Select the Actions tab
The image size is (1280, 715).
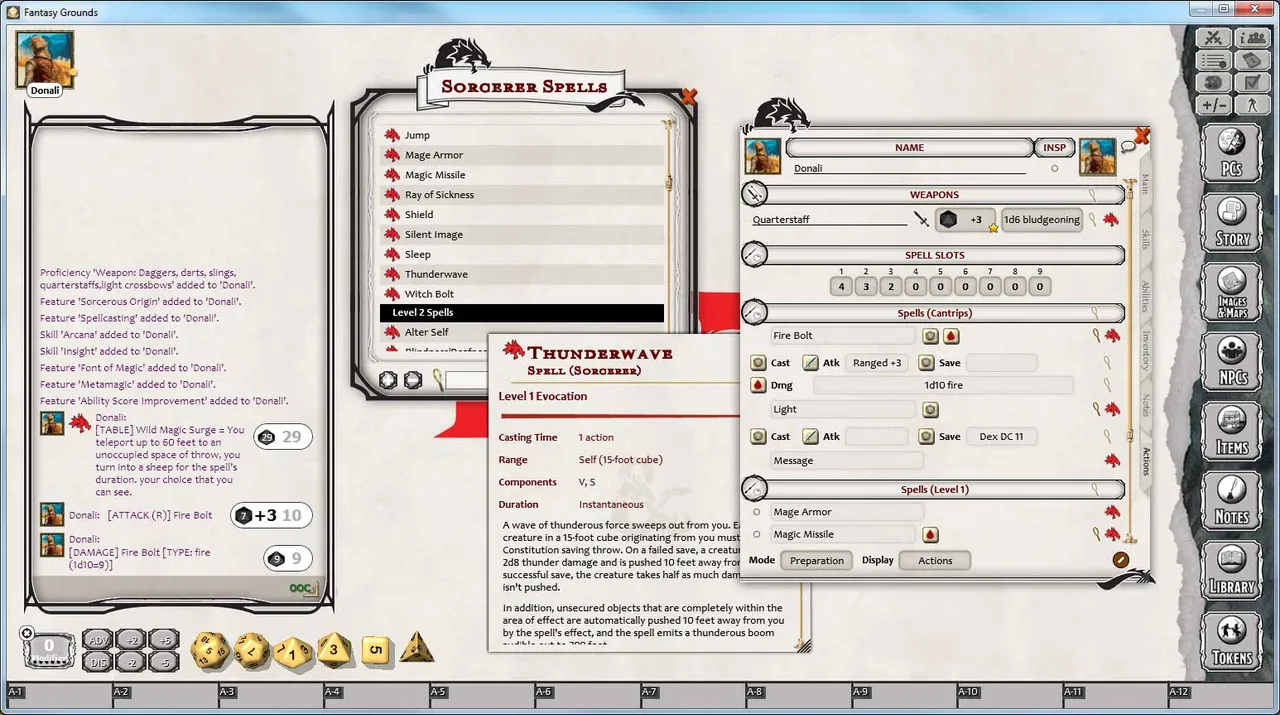click(1145, 461)
